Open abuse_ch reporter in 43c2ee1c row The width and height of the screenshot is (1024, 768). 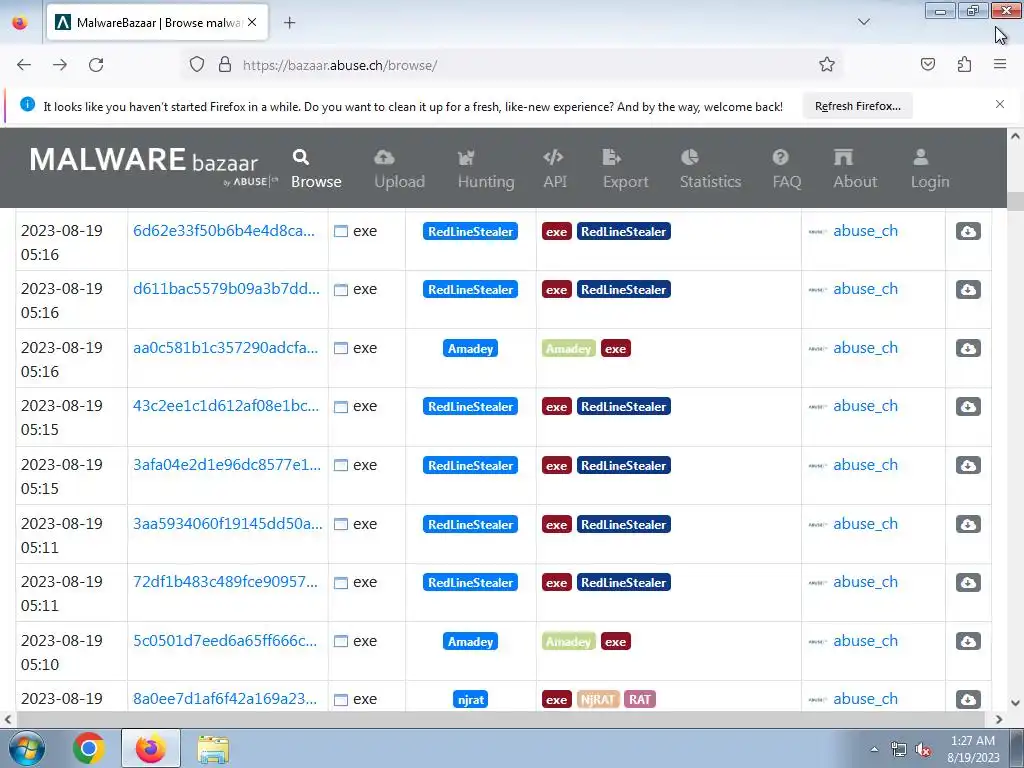click(865, 406)
